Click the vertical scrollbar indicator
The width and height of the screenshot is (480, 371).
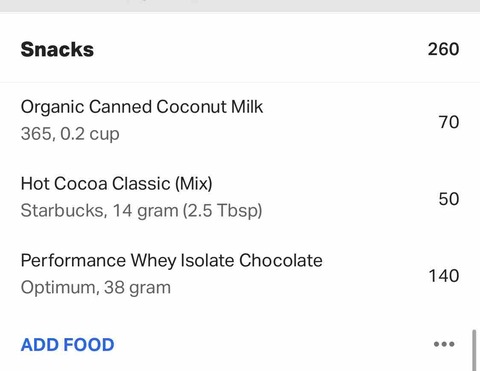point(474,350)
